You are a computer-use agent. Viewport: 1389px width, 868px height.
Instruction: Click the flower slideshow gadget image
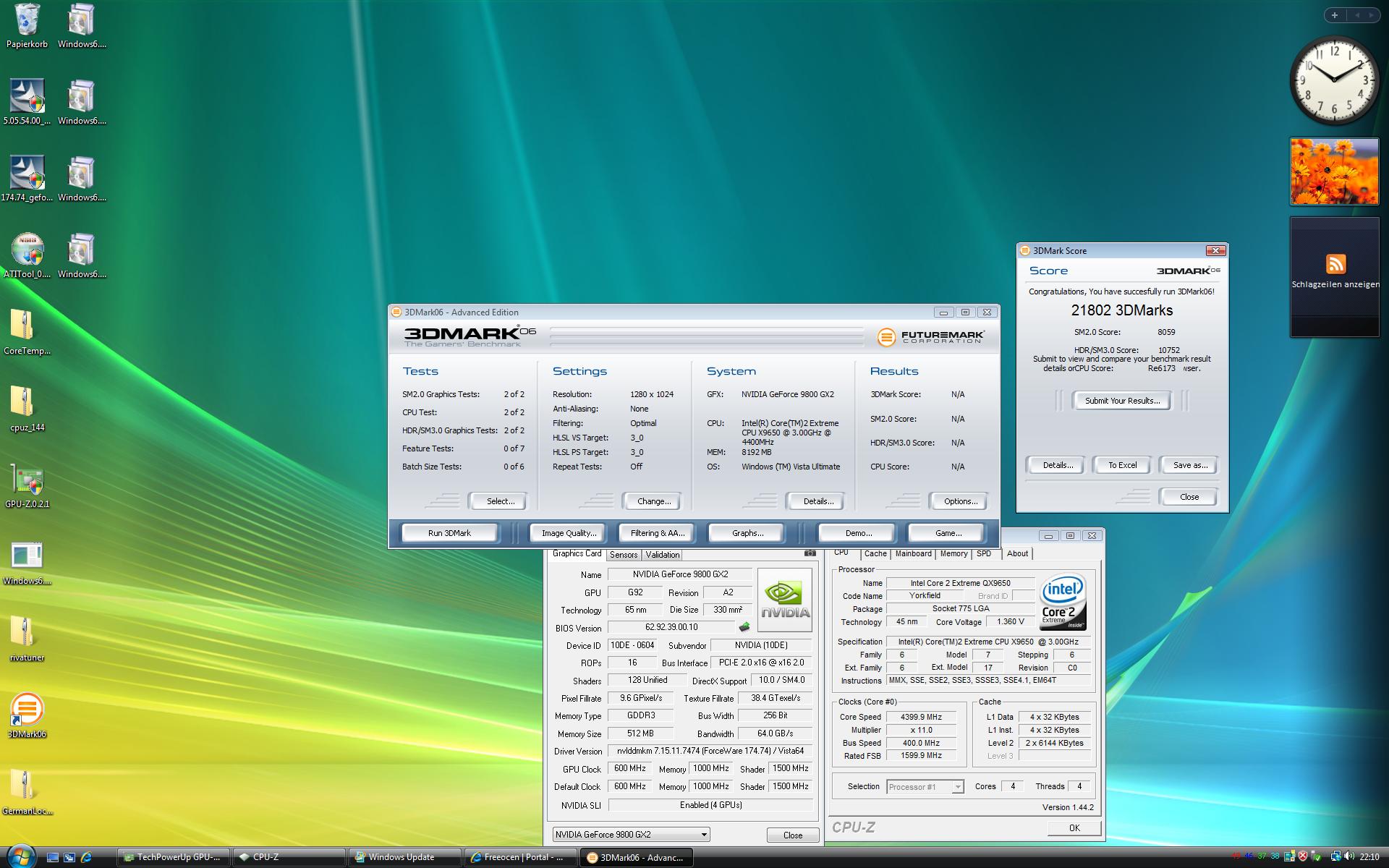[1334, 171]
